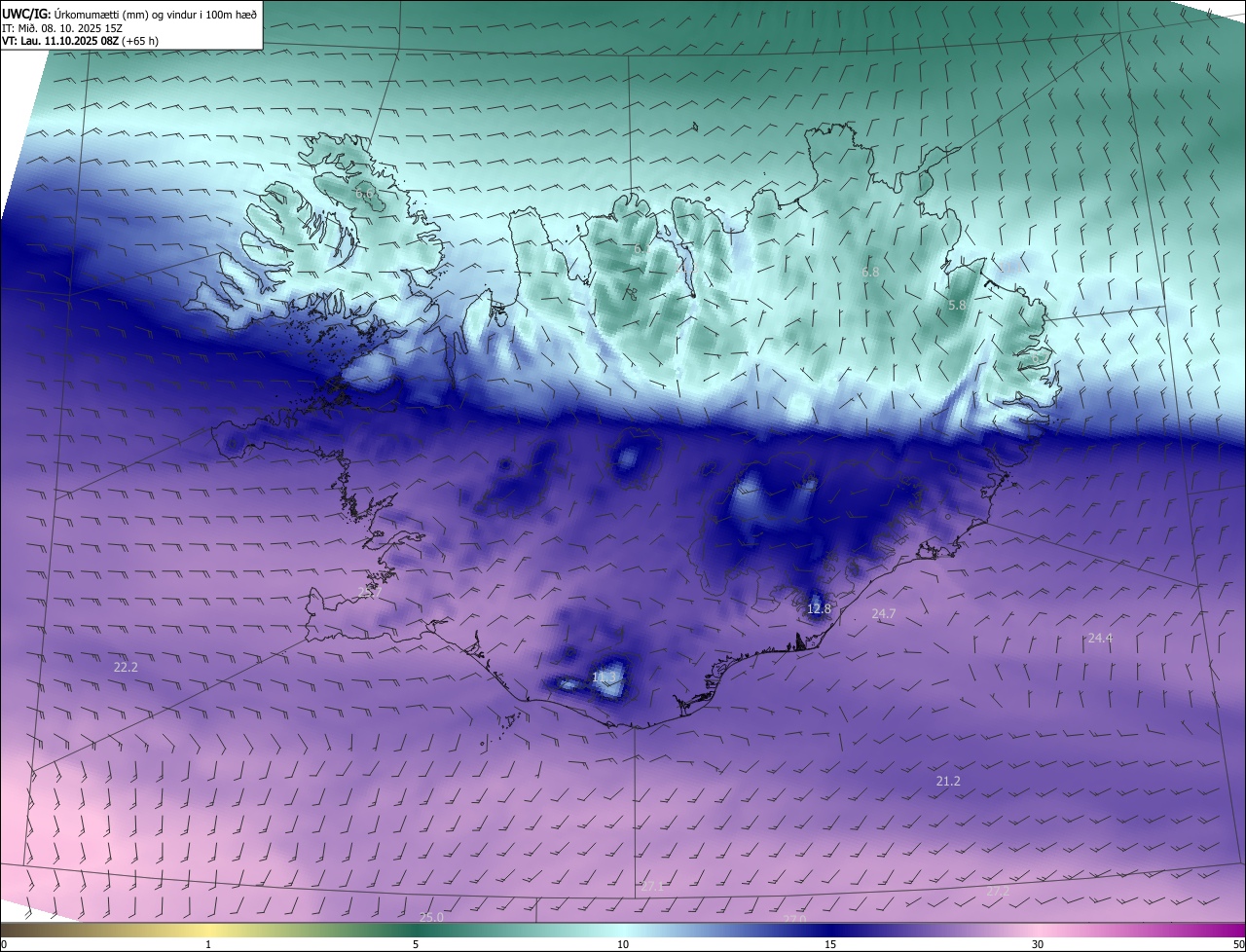Click the IT initialization time line
This screenshot has width=1246, height=952.
tap(61, 28)
